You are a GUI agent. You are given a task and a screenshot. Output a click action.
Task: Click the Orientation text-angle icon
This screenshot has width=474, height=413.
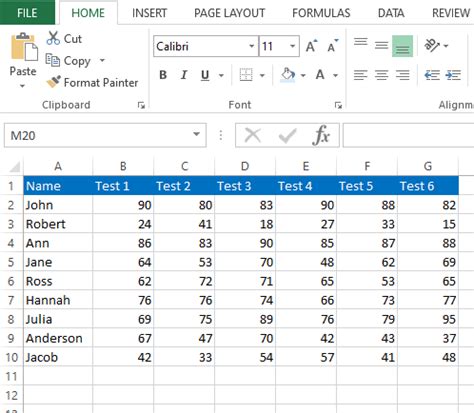[x=432, y=46]
